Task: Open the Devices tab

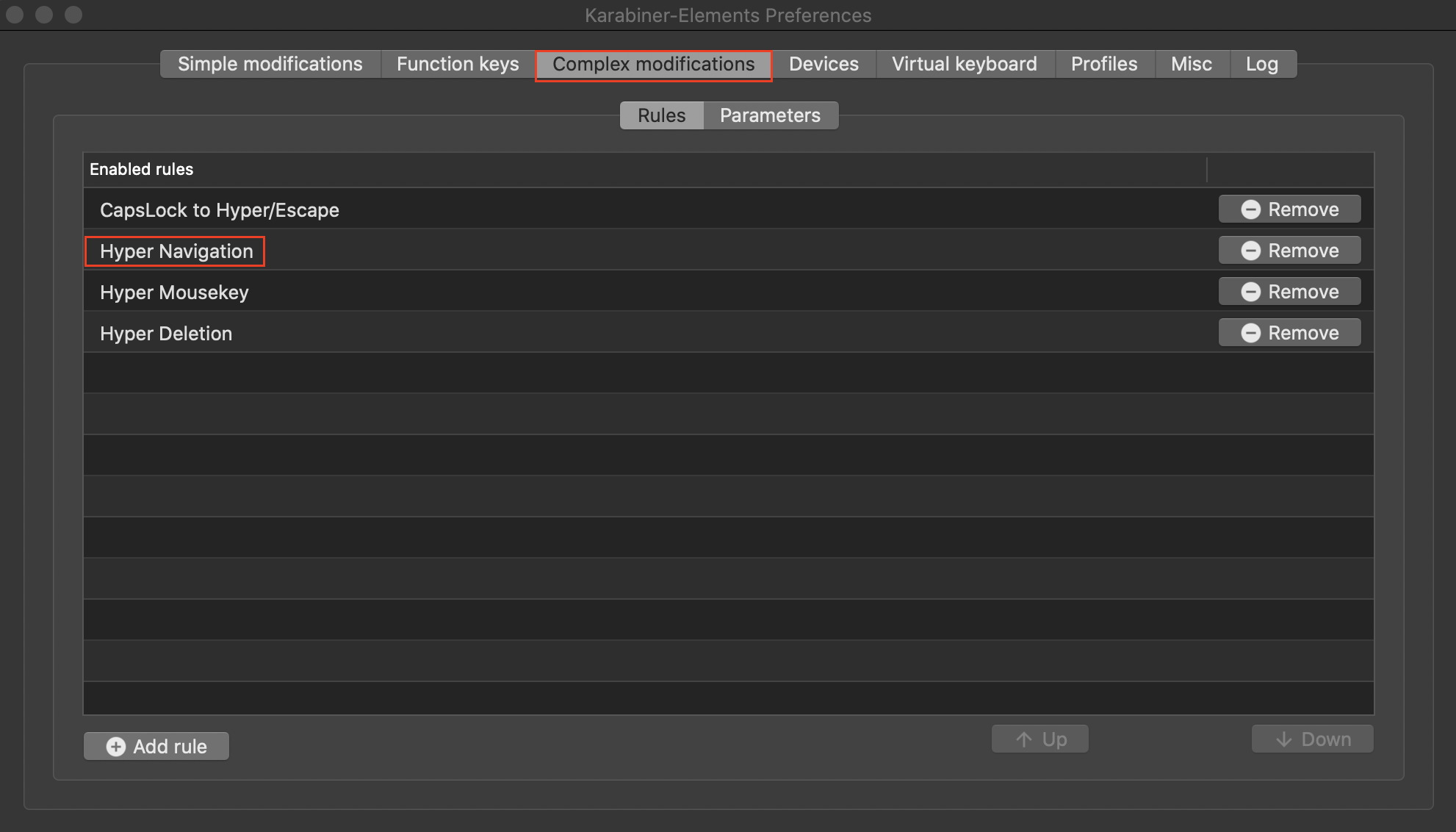Action: (x=823, y=64)
